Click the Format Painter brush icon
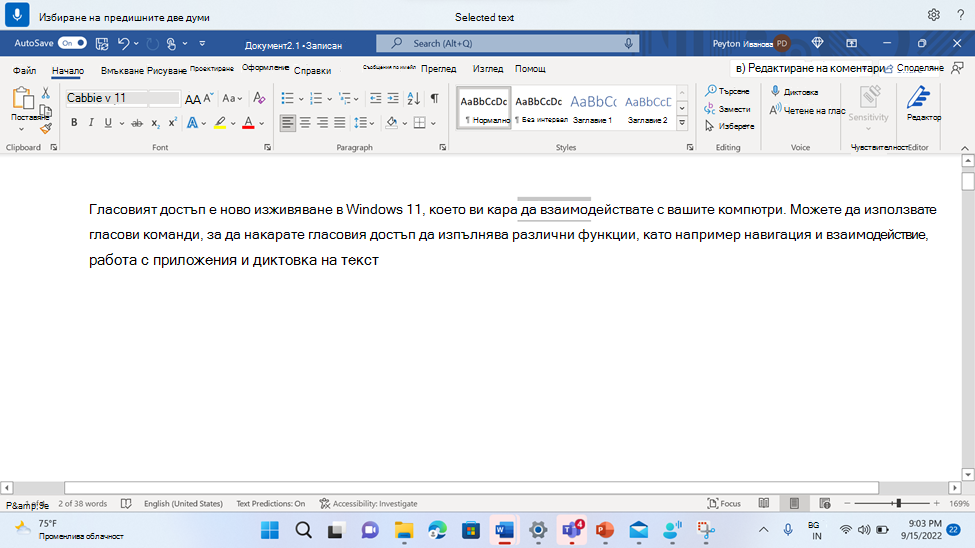This screenshot has width=975, height=548. (45, 129)
